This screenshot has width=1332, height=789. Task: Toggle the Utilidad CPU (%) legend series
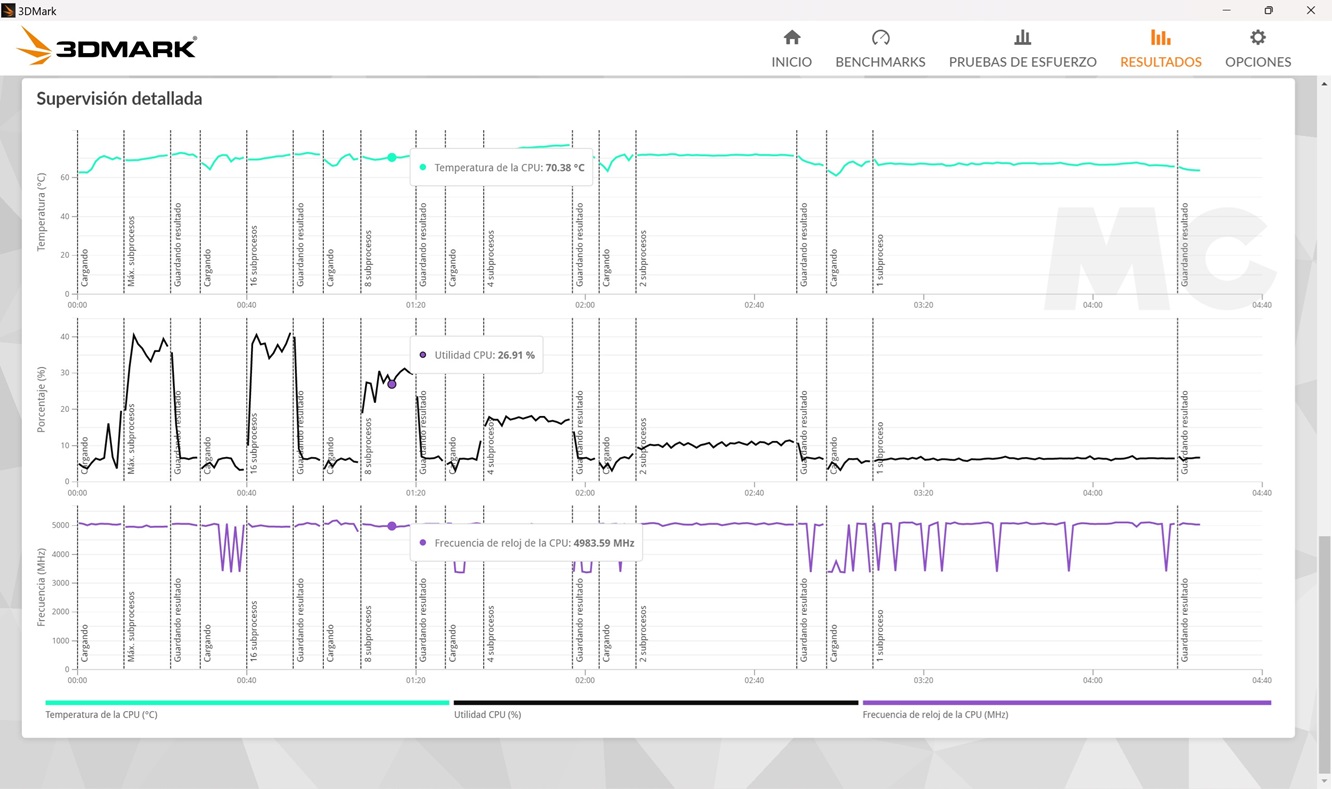(487, 715)
